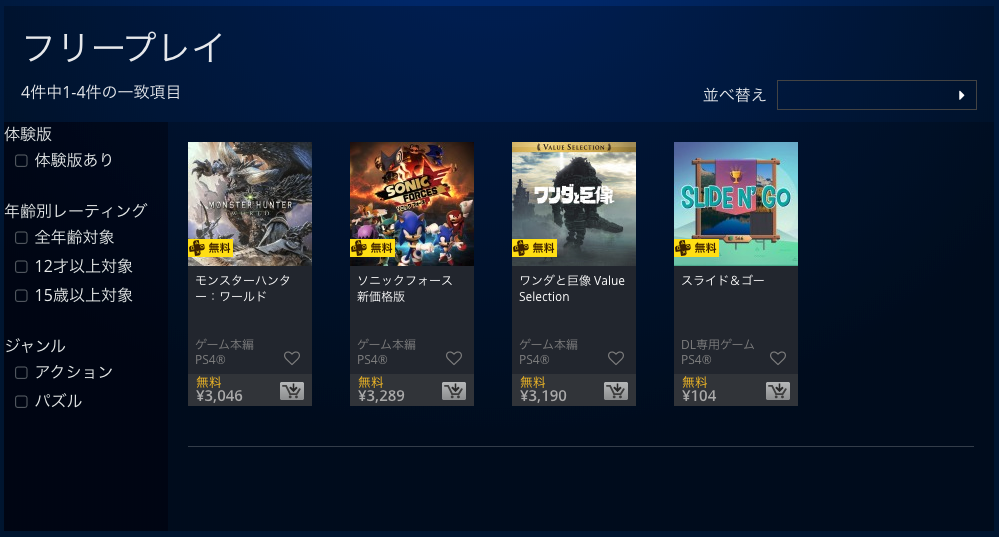Open ソニックフォース 新価格版 title link
This screenshot has width=999, height=537.
click(405, 289)
